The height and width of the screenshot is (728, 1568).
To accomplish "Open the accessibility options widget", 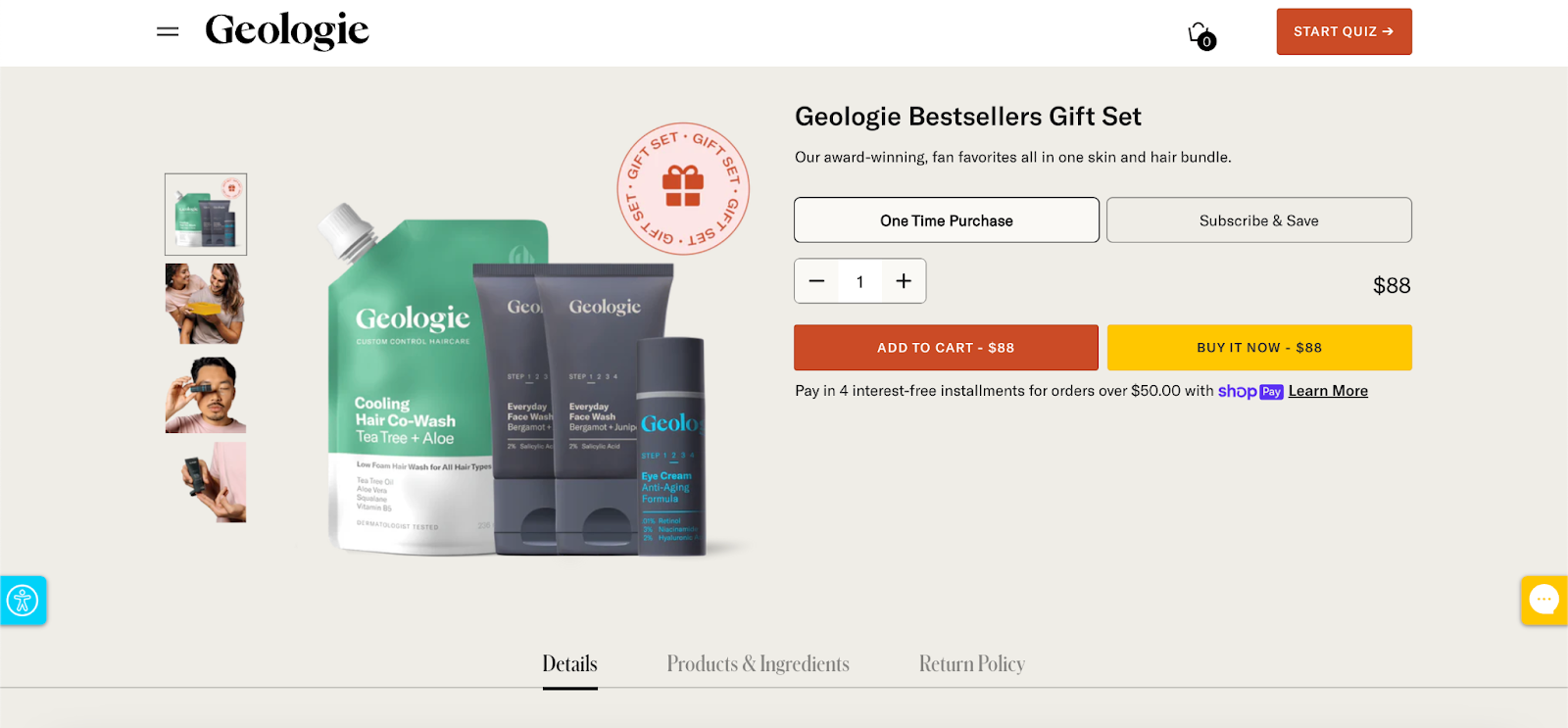I will click(23, 600).
